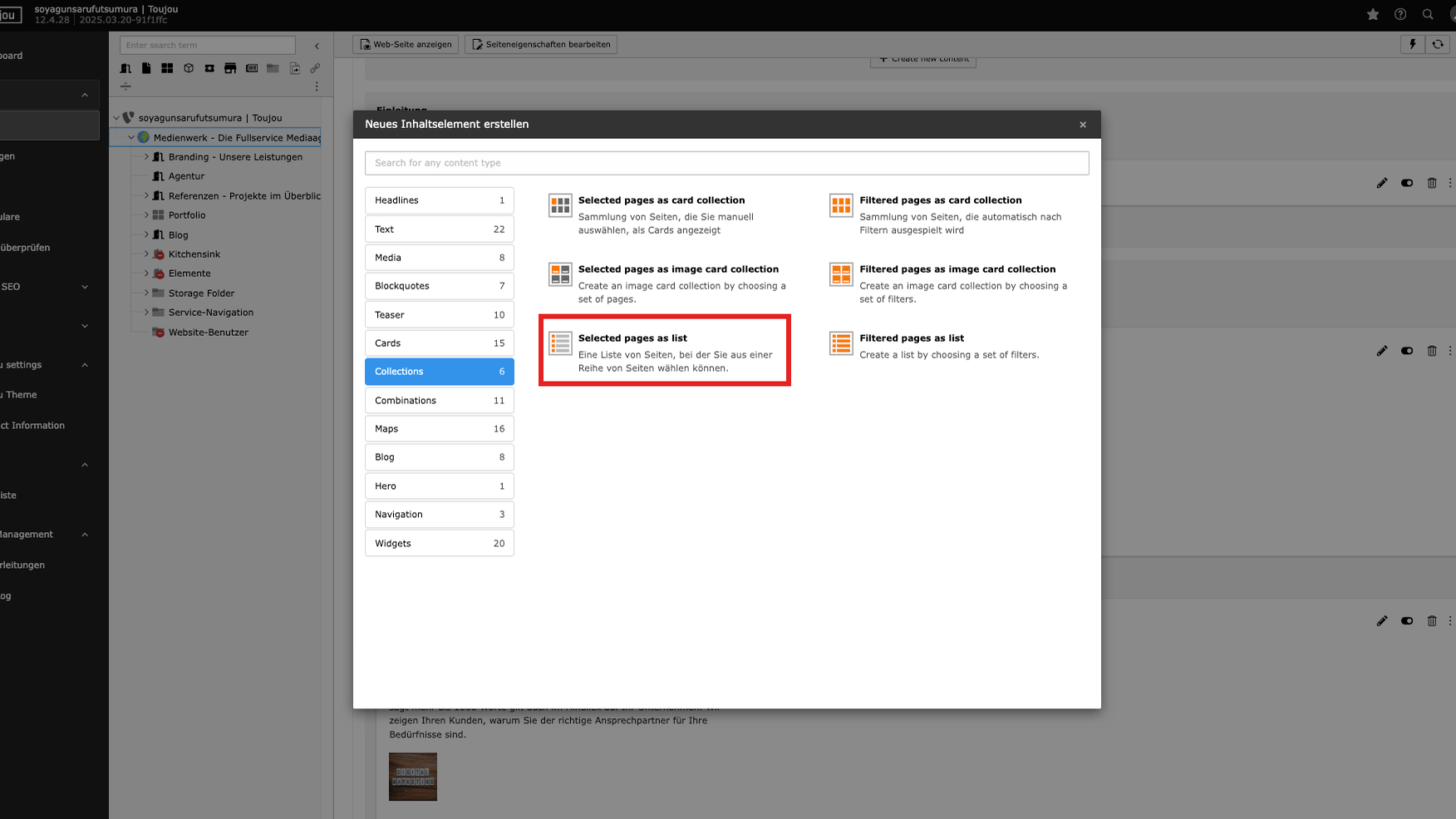The image size is (1456, 819).
Task: Expand the Branding - Unsere Leistungen tree node
Action: (x=146, y=157)
